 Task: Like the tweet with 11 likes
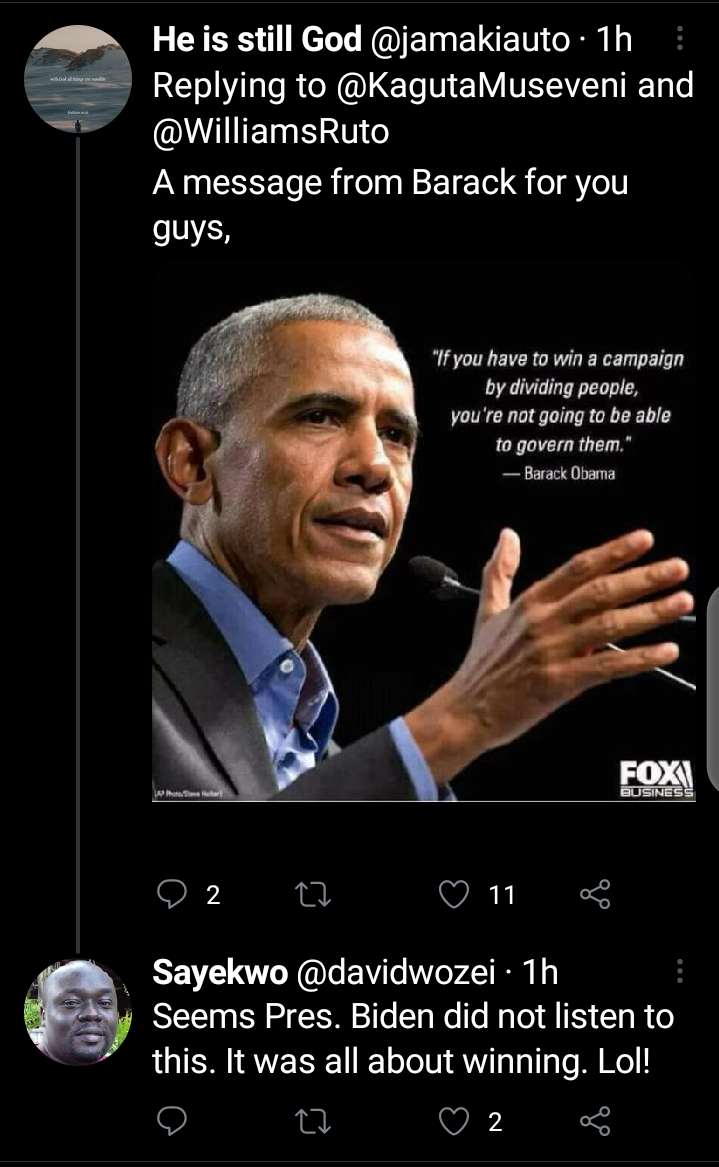click(453, 894)
